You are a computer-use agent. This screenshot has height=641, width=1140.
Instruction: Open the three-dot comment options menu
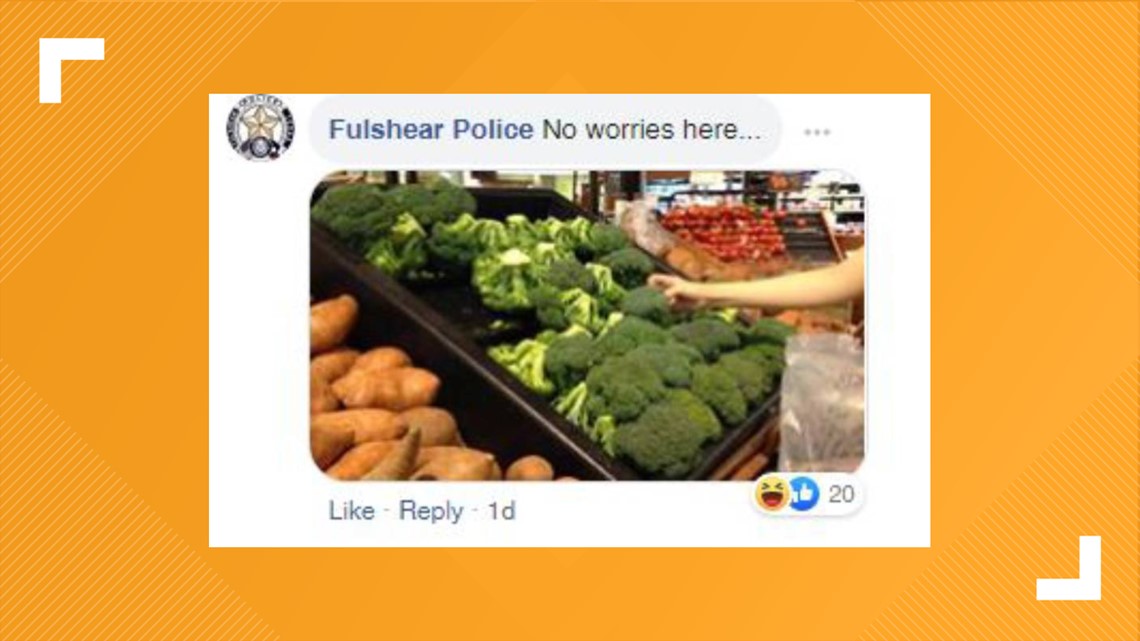816,132
